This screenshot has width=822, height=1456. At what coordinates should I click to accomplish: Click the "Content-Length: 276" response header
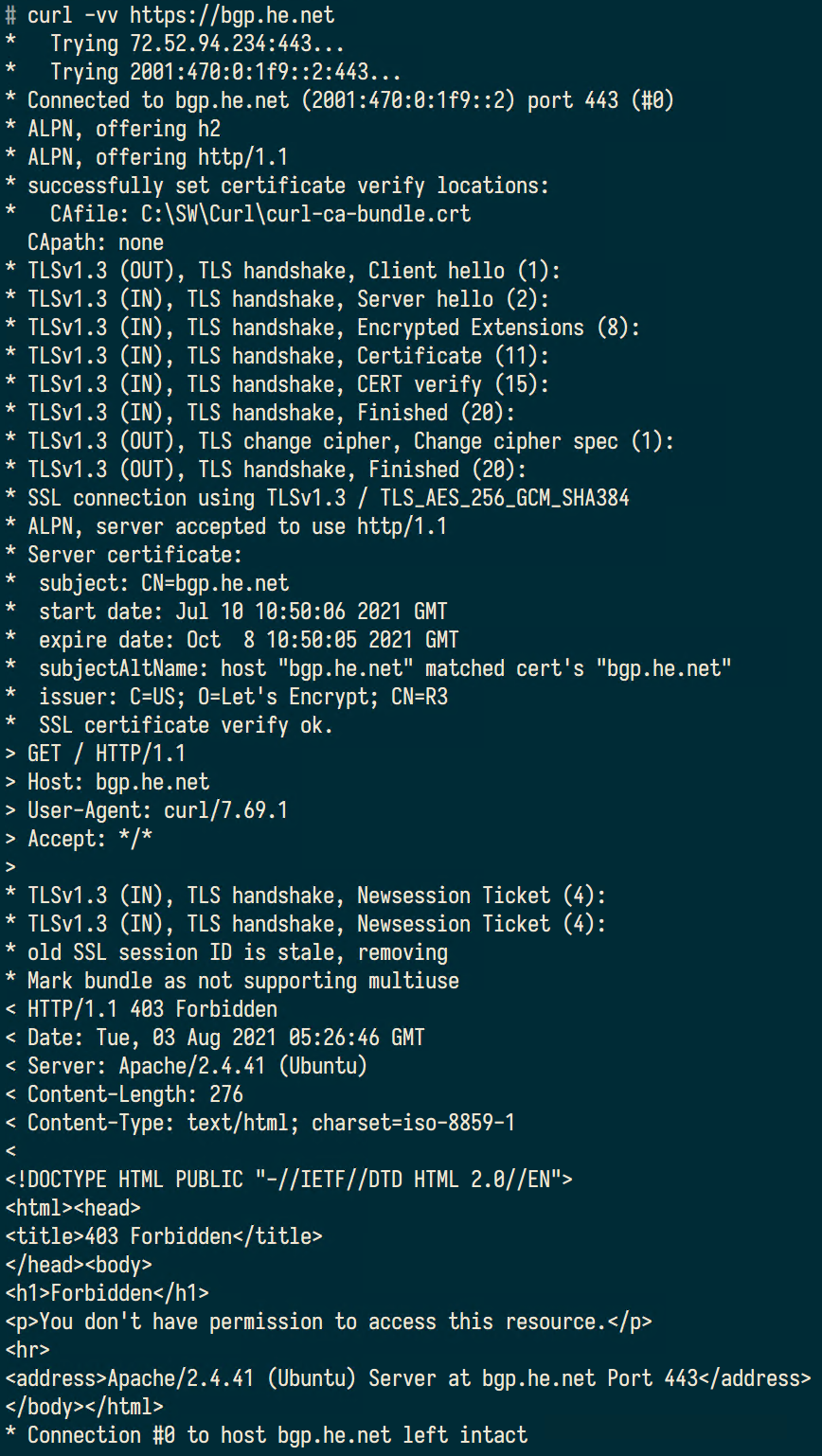(135, 1094)
